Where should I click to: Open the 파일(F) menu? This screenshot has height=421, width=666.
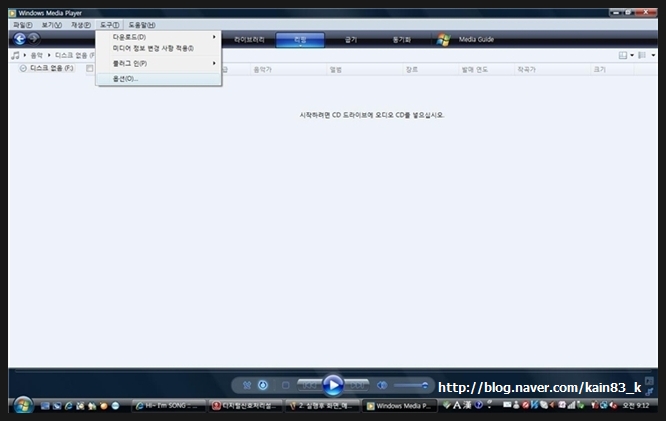(x=23, y=25)
